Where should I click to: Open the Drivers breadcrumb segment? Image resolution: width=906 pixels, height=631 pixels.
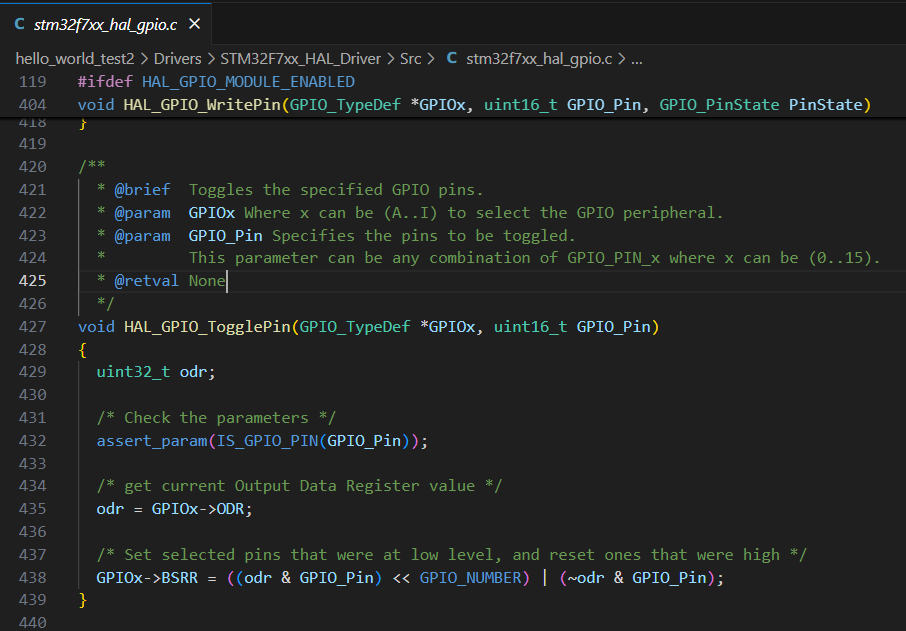[x=177, y=59]
